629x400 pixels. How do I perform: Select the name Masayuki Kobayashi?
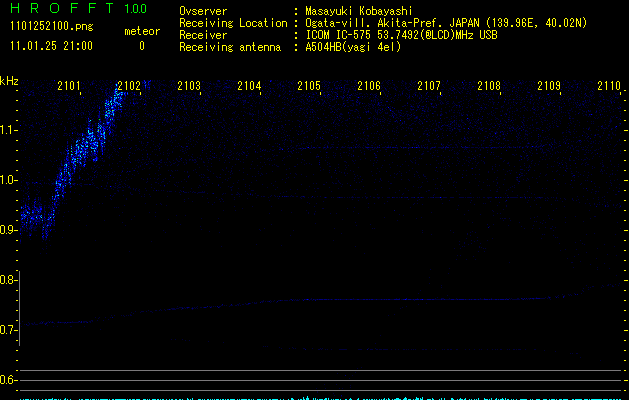pos(359,11)
